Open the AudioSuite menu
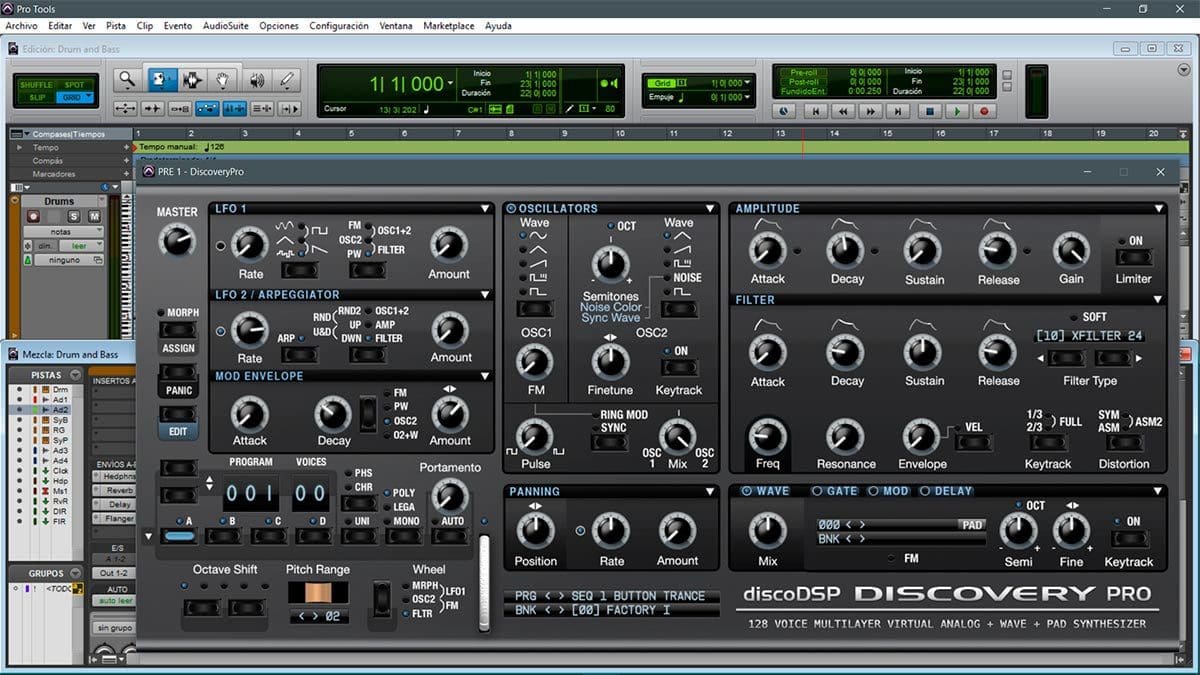Image resolution: width=1200 pixels, height=675 pixels. pyautogui.click(x=226, y=26)
